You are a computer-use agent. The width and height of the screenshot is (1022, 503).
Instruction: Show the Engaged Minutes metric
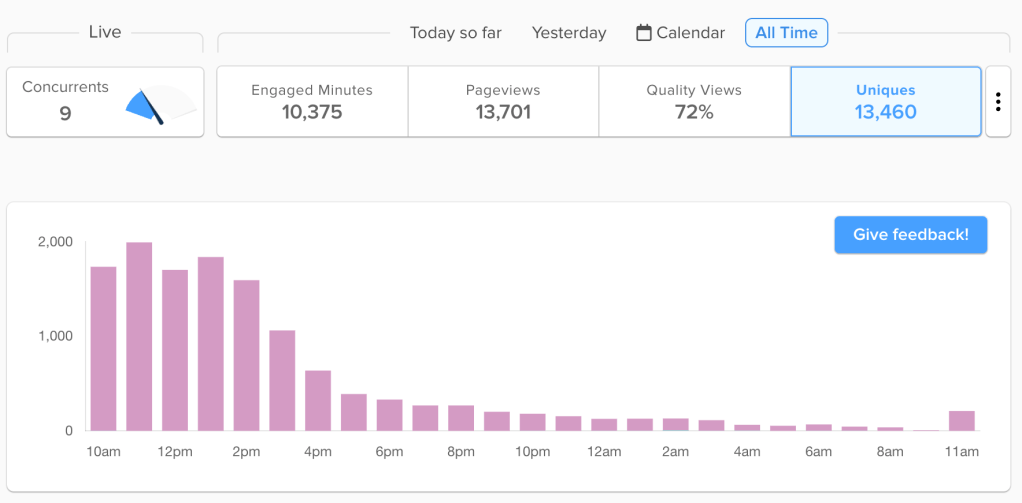point(312,101)
